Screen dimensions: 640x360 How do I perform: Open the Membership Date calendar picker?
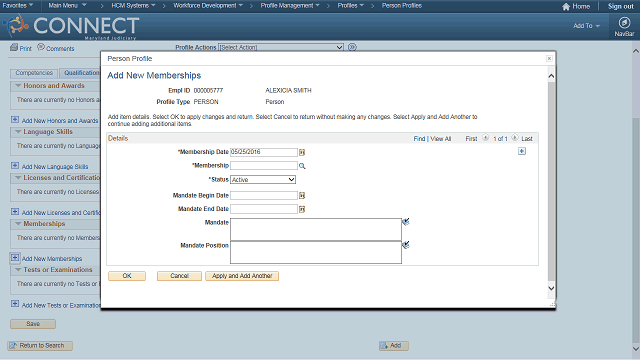pyautogui.click(x=302, y=152)
